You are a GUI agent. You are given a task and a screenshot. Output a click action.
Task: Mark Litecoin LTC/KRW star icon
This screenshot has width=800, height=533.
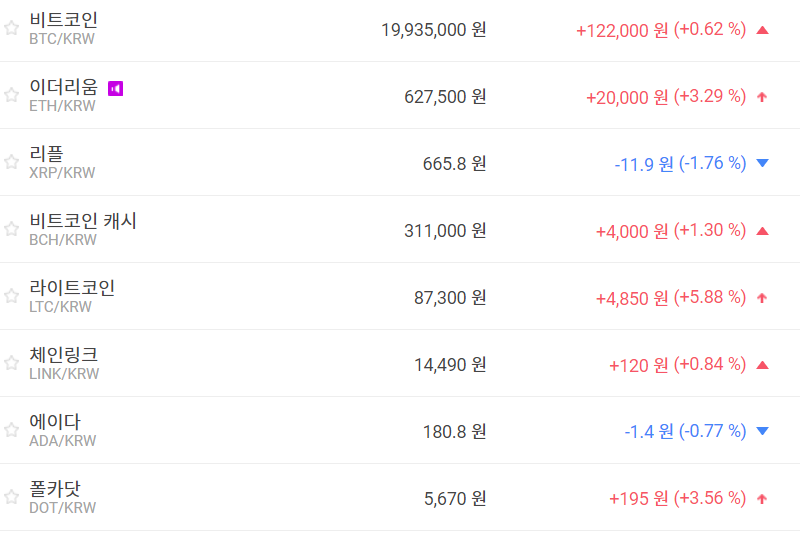point(11,296)
